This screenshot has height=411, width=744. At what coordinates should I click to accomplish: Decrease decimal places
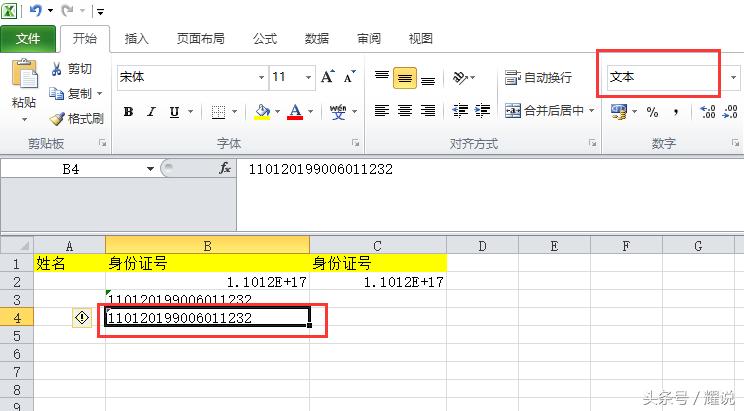(x=730, y=112)
